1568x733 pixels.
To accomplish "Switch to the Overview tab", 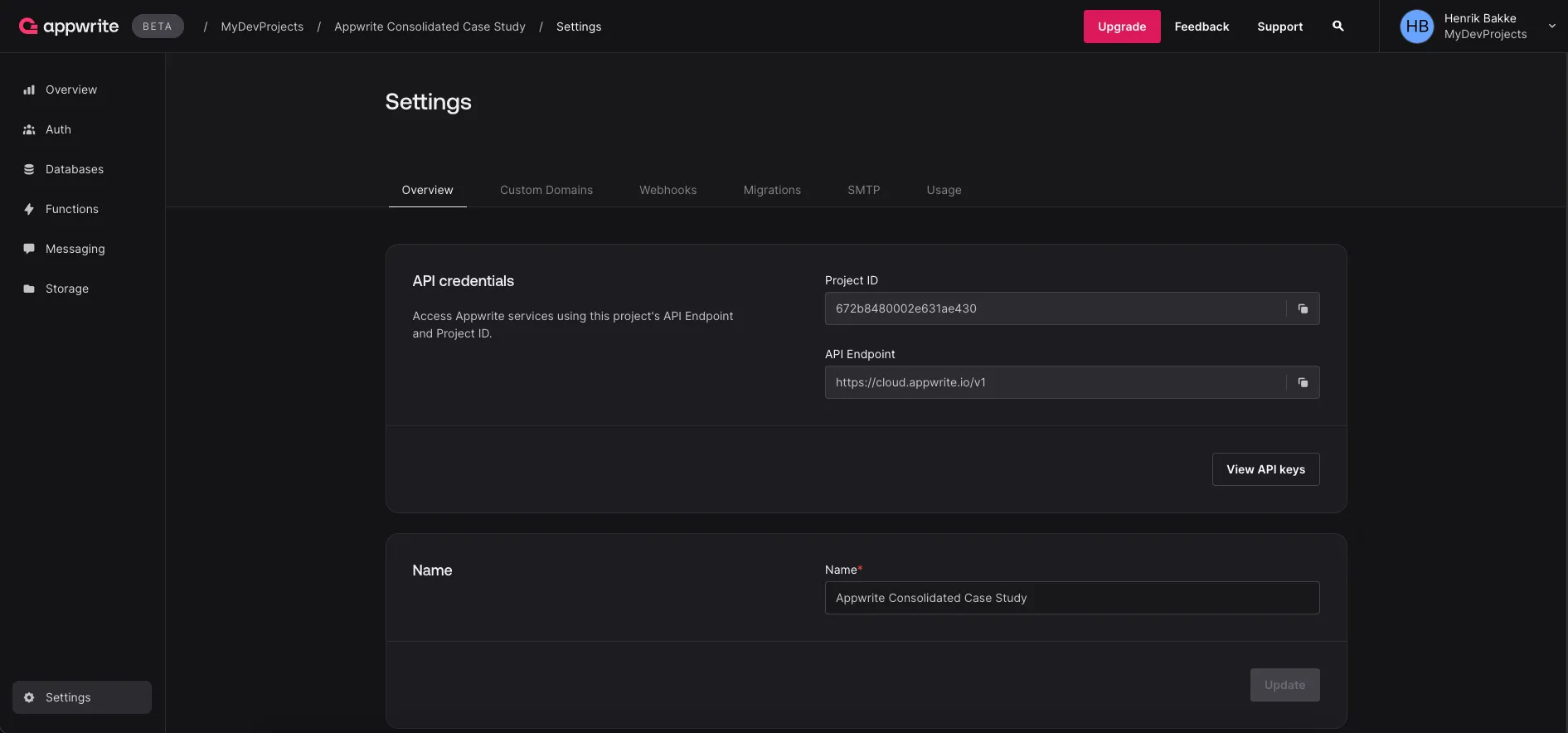I will (x=428, y=190).
